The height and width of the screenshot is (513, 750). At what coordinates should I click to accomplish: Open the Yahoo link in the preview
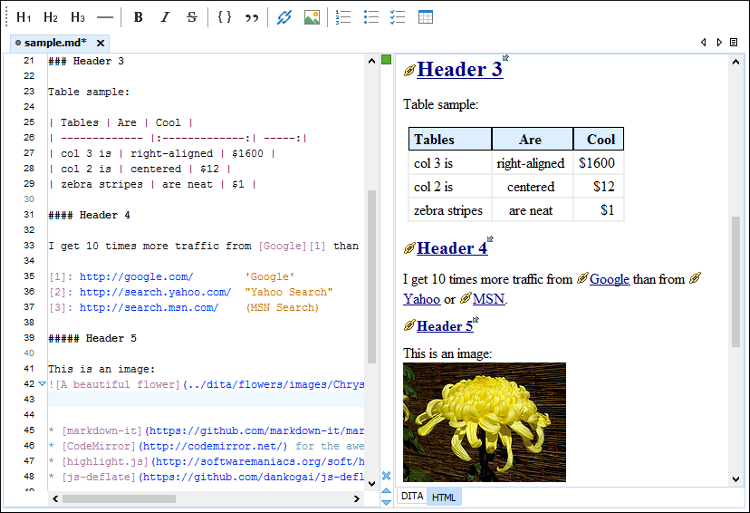pyautogui.click(x=421, y=299)
